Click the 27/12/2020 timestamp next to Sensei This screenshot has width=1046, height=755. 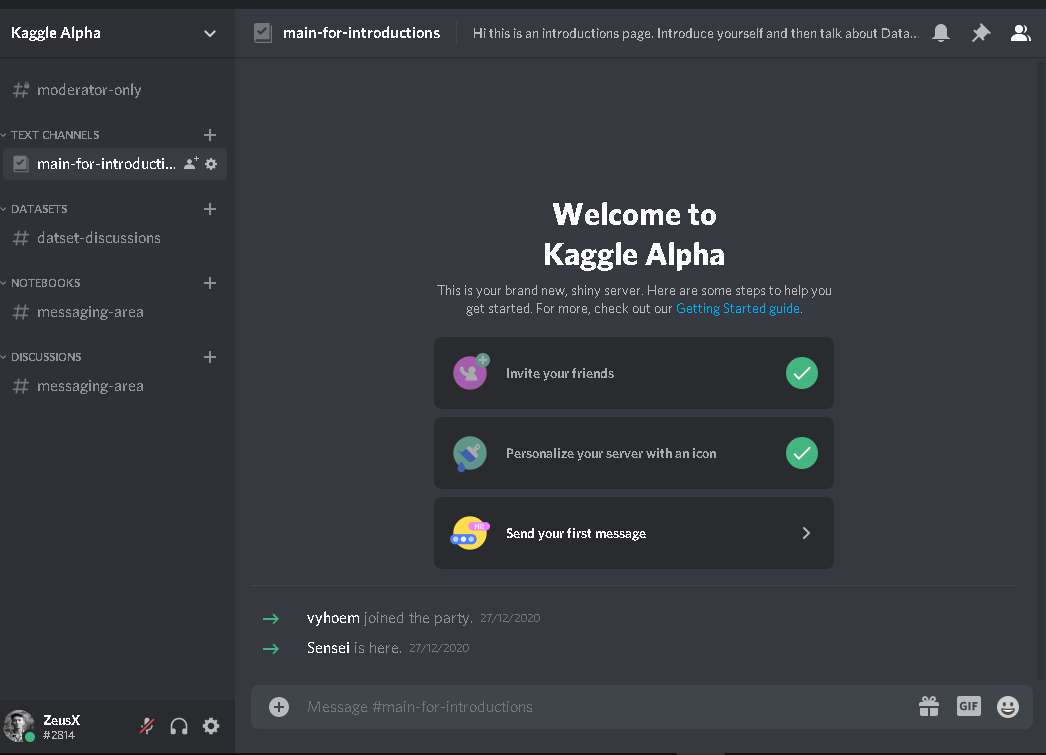[x=439, y=648]
